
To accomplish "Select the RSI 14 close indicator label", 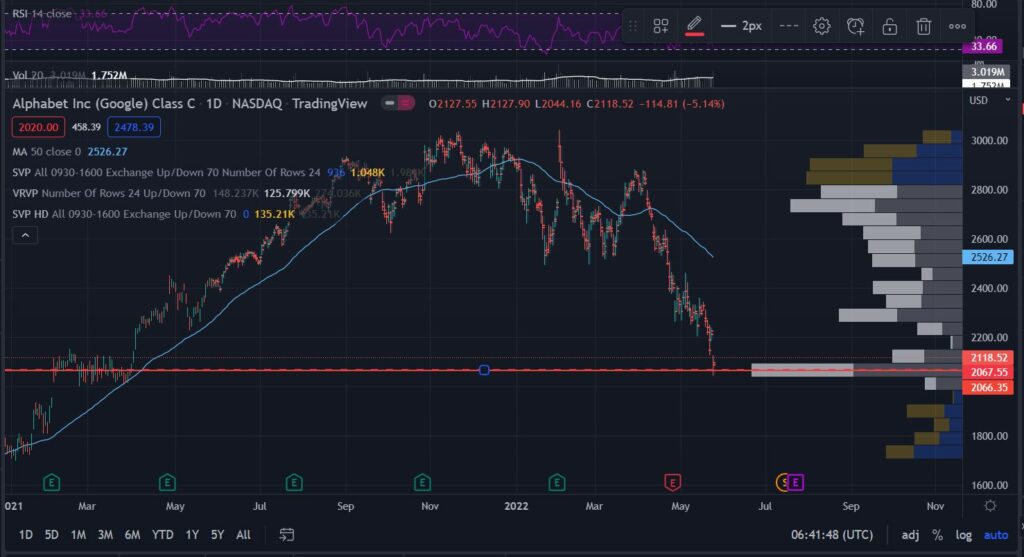I will 42,14.
